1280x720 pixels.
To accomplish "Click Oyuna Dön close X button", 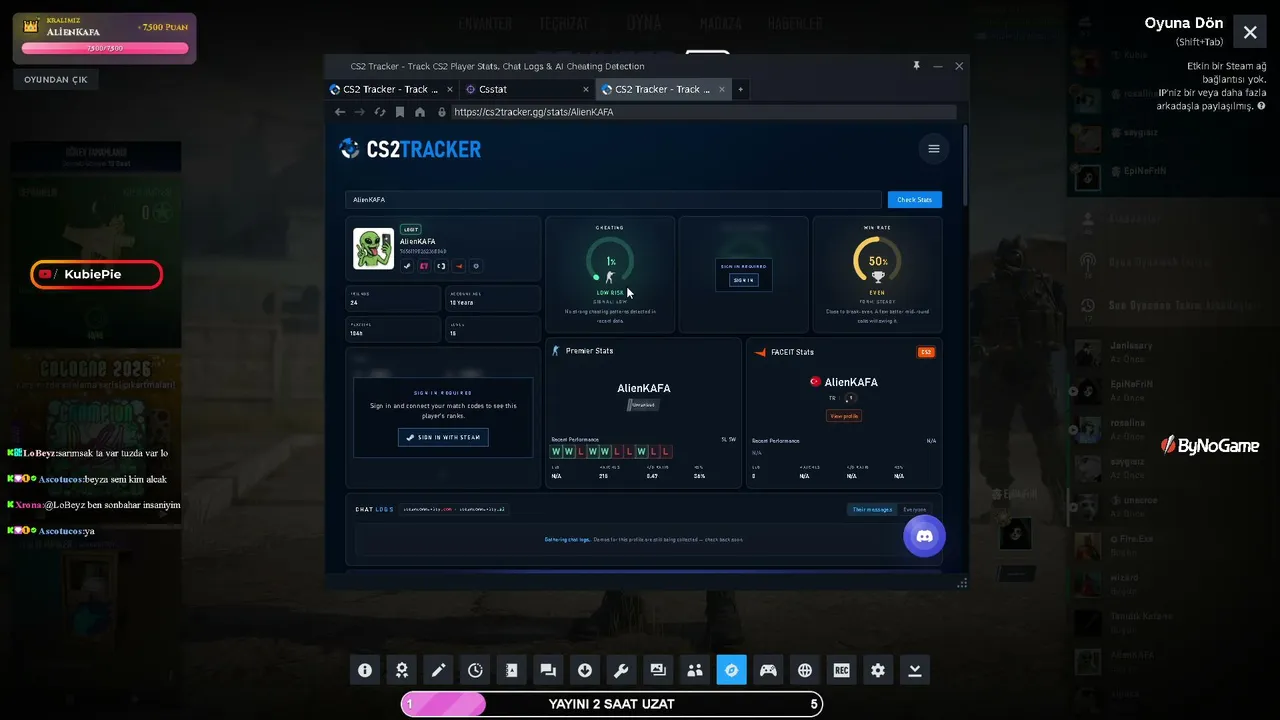I will 1250,33.
